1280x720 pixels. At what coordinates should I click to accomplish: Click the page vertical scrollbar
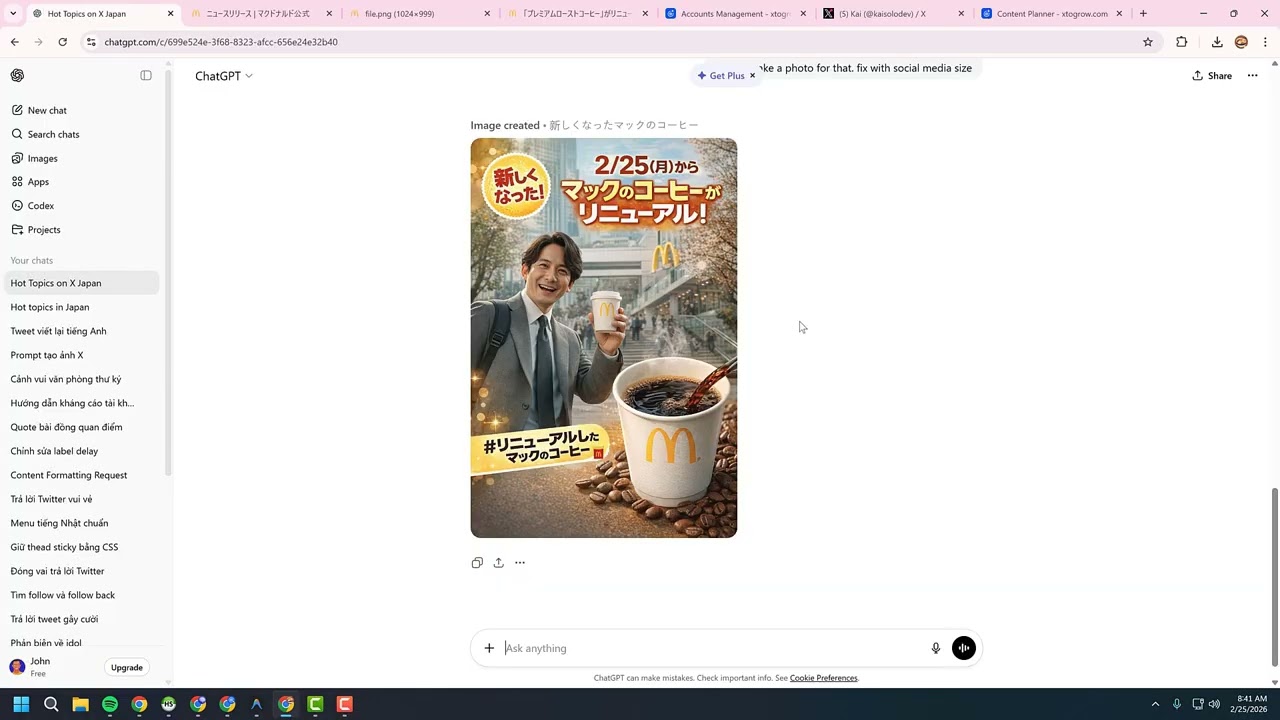click(x=1274, y=578)
